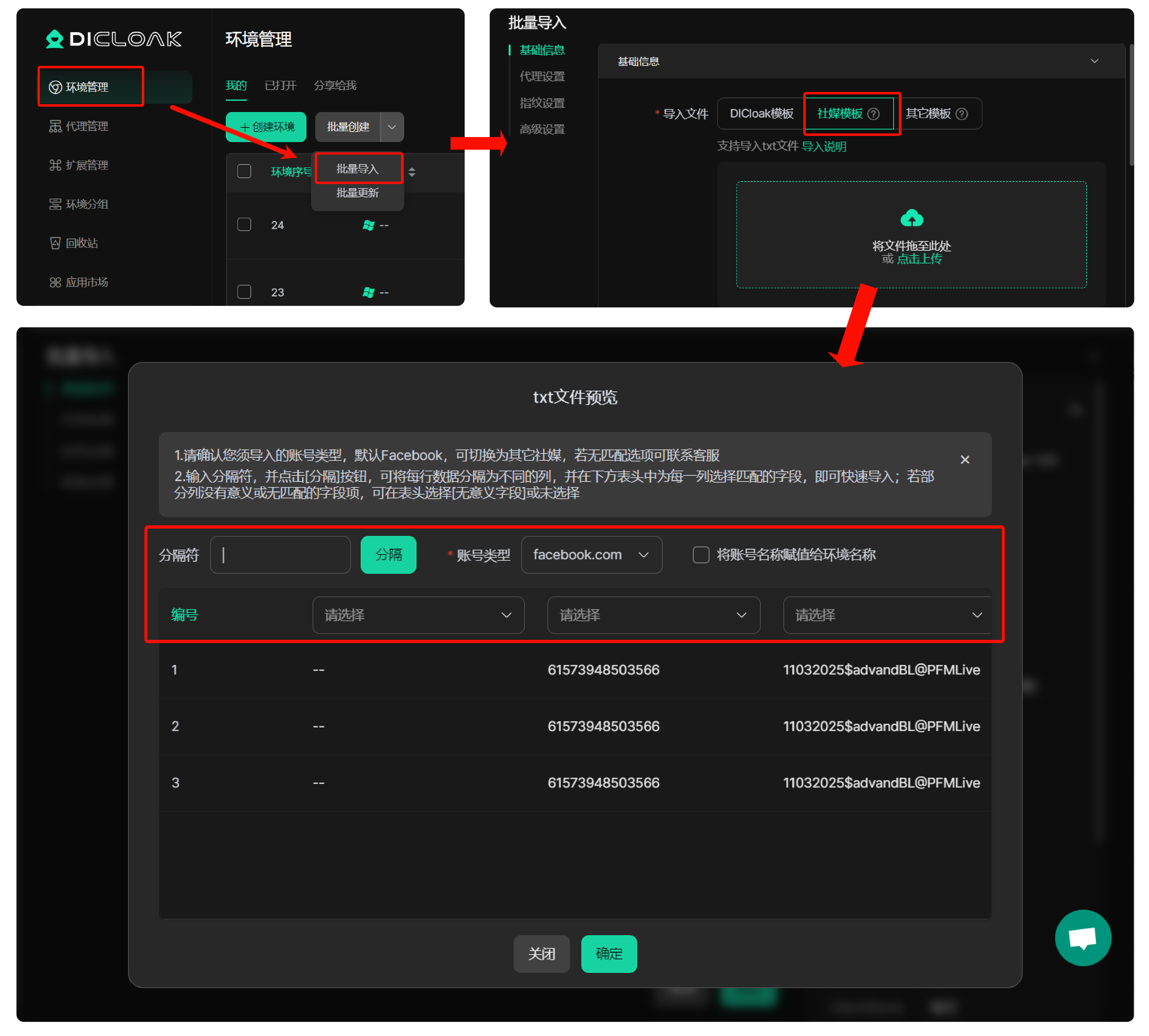The image size is (1149, 1036).
Task: Click the sort arrows in the table header
Action: pos(412,172)
